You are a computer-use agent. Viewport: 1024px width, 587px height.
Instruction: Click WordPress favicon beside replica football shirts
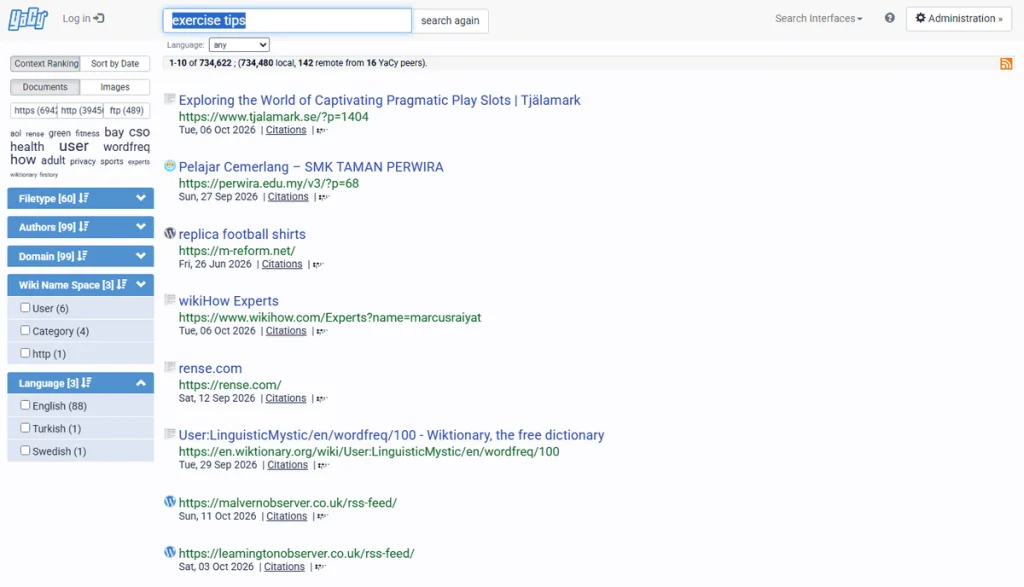pos(170,233)
